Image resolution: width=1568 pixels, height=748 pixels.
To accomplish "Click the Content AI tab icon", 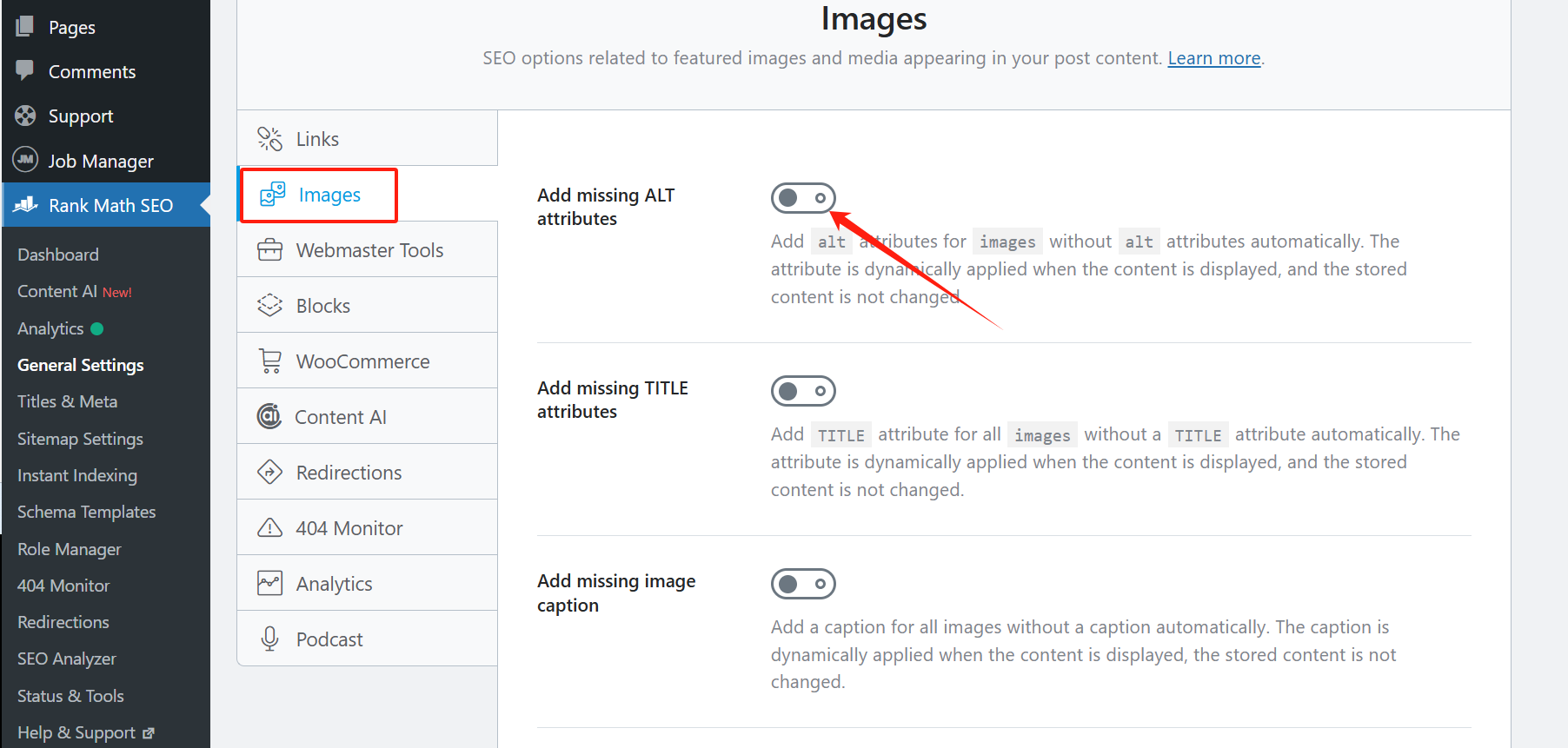I will click(x=269, y=417).
